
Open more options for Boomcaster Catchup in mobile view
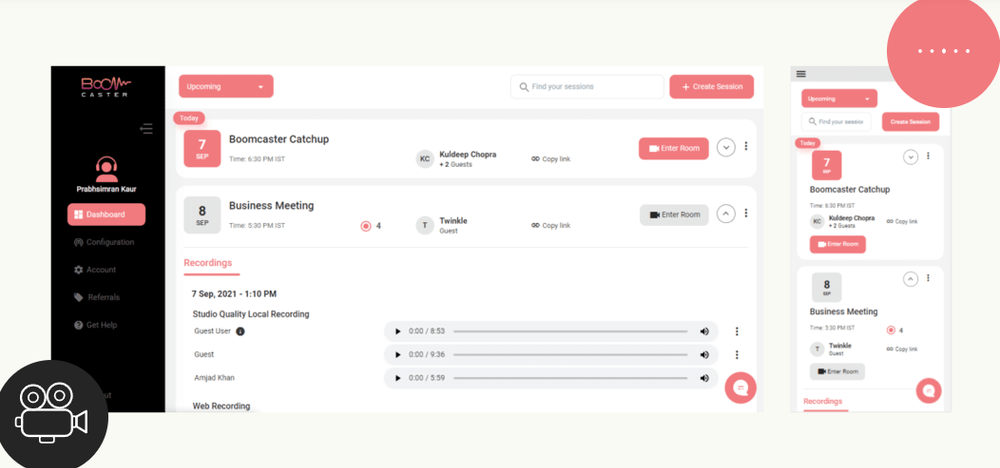(928, 156)
